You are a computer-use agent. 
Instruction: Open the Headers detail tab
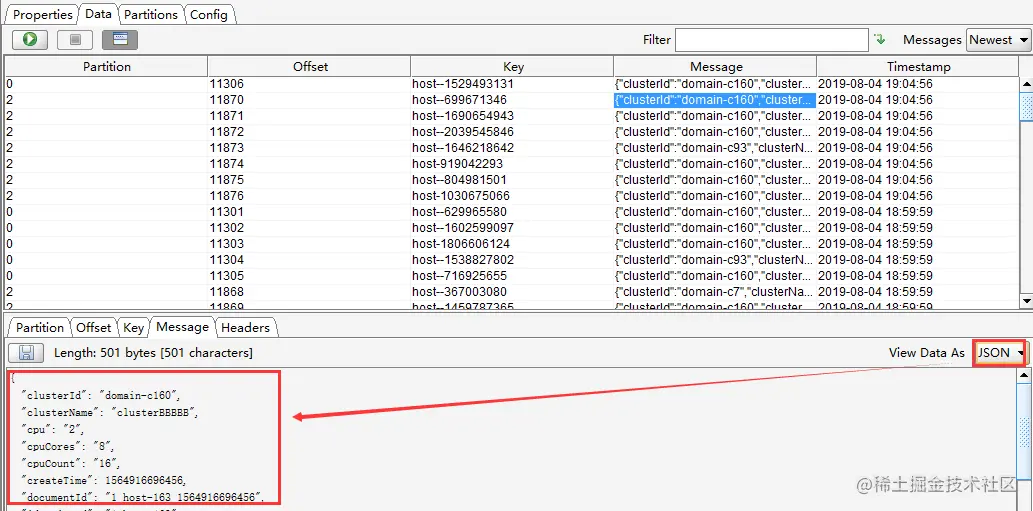pyautogui.click(x=245, y=327)
